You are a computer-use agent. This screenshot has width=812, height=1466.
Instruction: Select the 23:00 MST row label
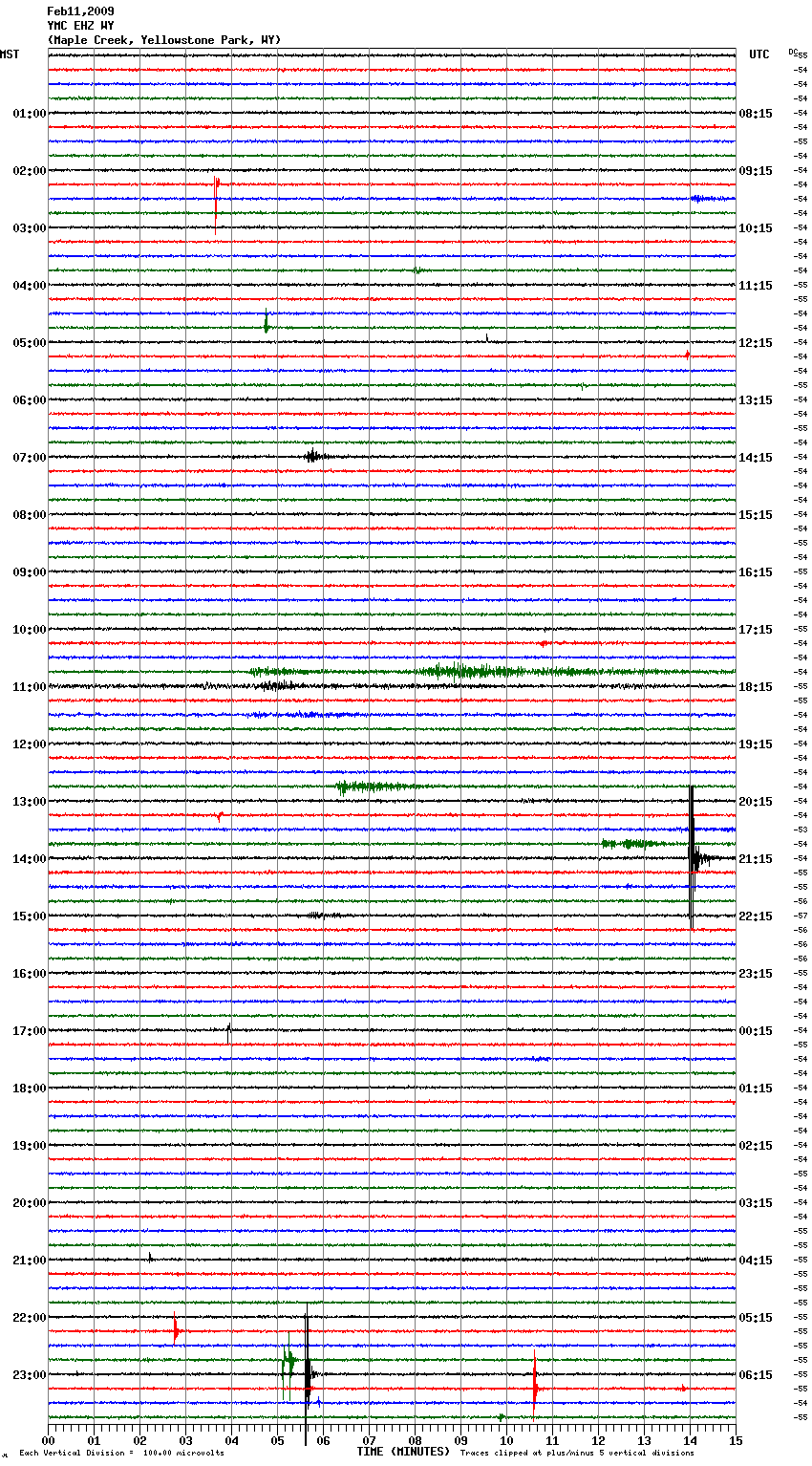coord(29,1375)
